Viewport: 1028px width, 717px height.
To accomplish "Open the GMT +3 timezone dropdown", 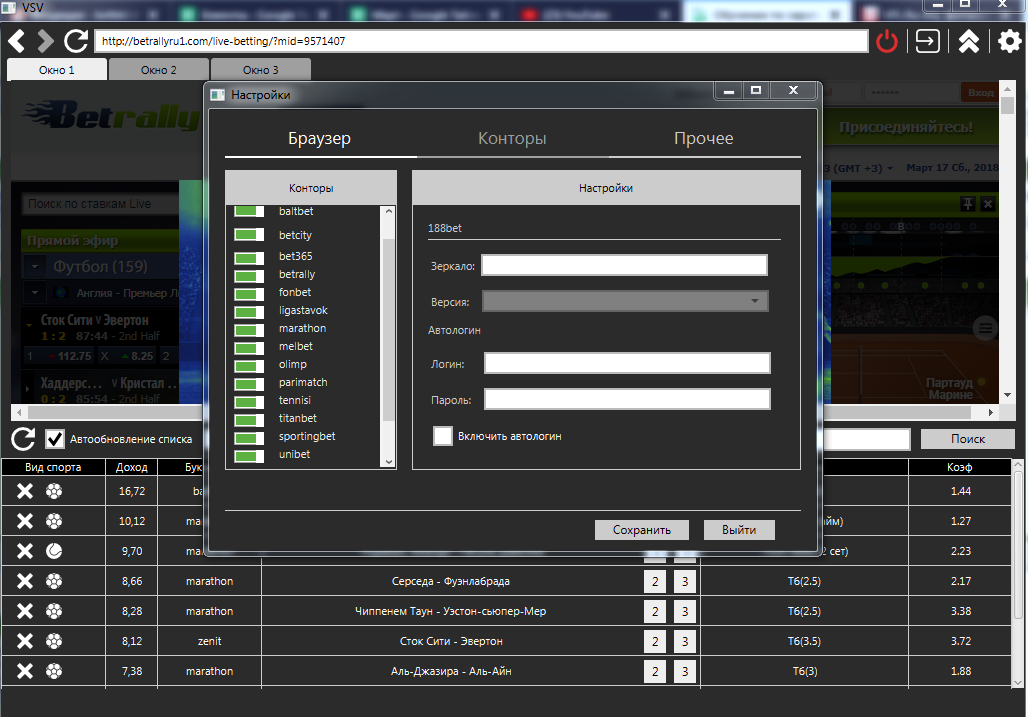I will (890, 168).
